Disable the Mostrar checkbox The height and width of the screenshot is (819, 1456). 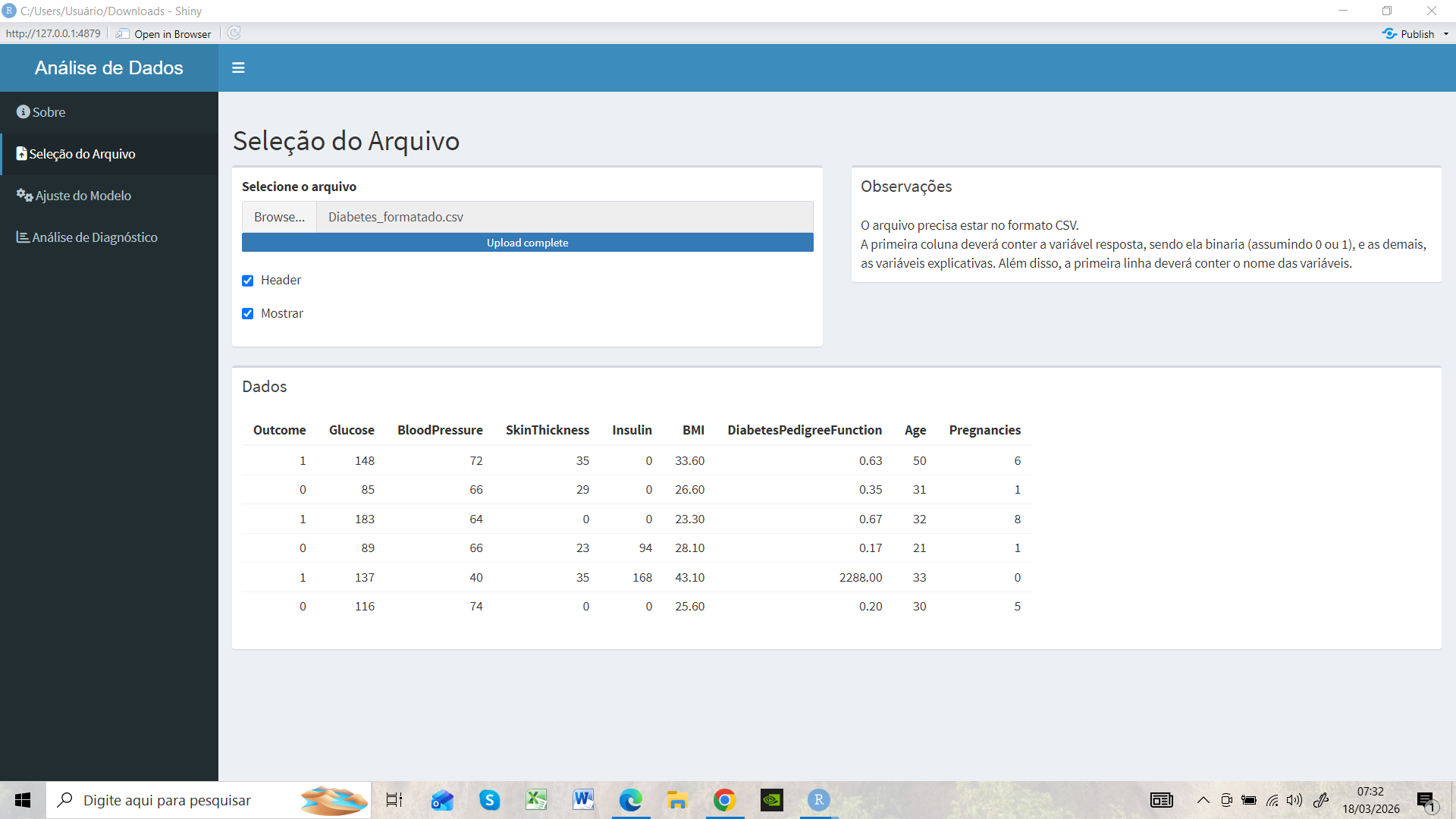(247, 313)
